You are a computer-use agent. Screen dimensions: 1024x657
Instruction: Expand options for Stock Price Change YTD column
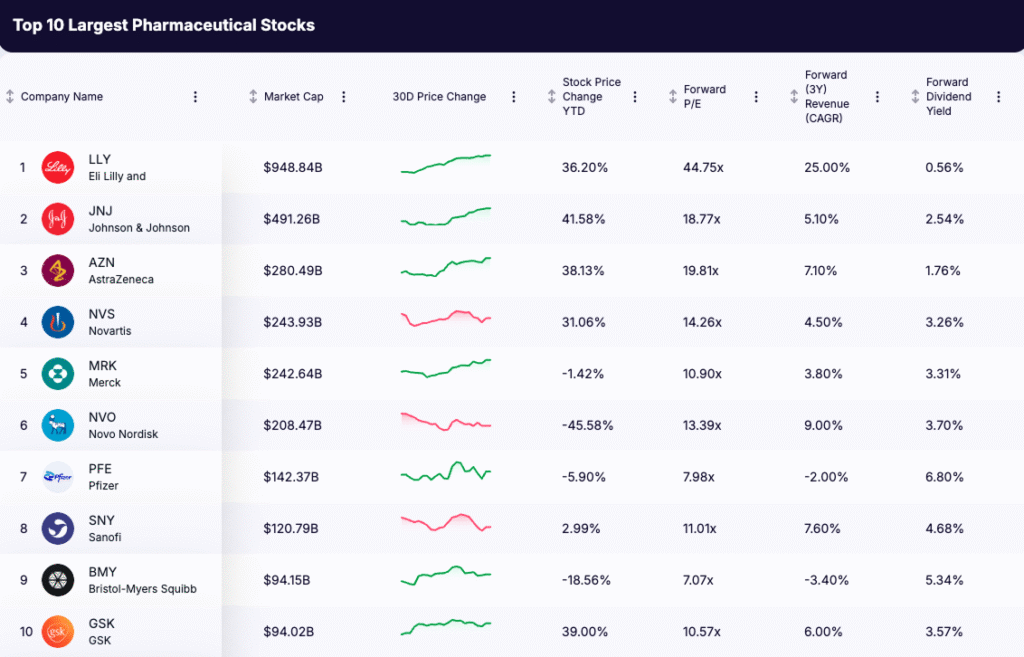(x=634, y=96)
